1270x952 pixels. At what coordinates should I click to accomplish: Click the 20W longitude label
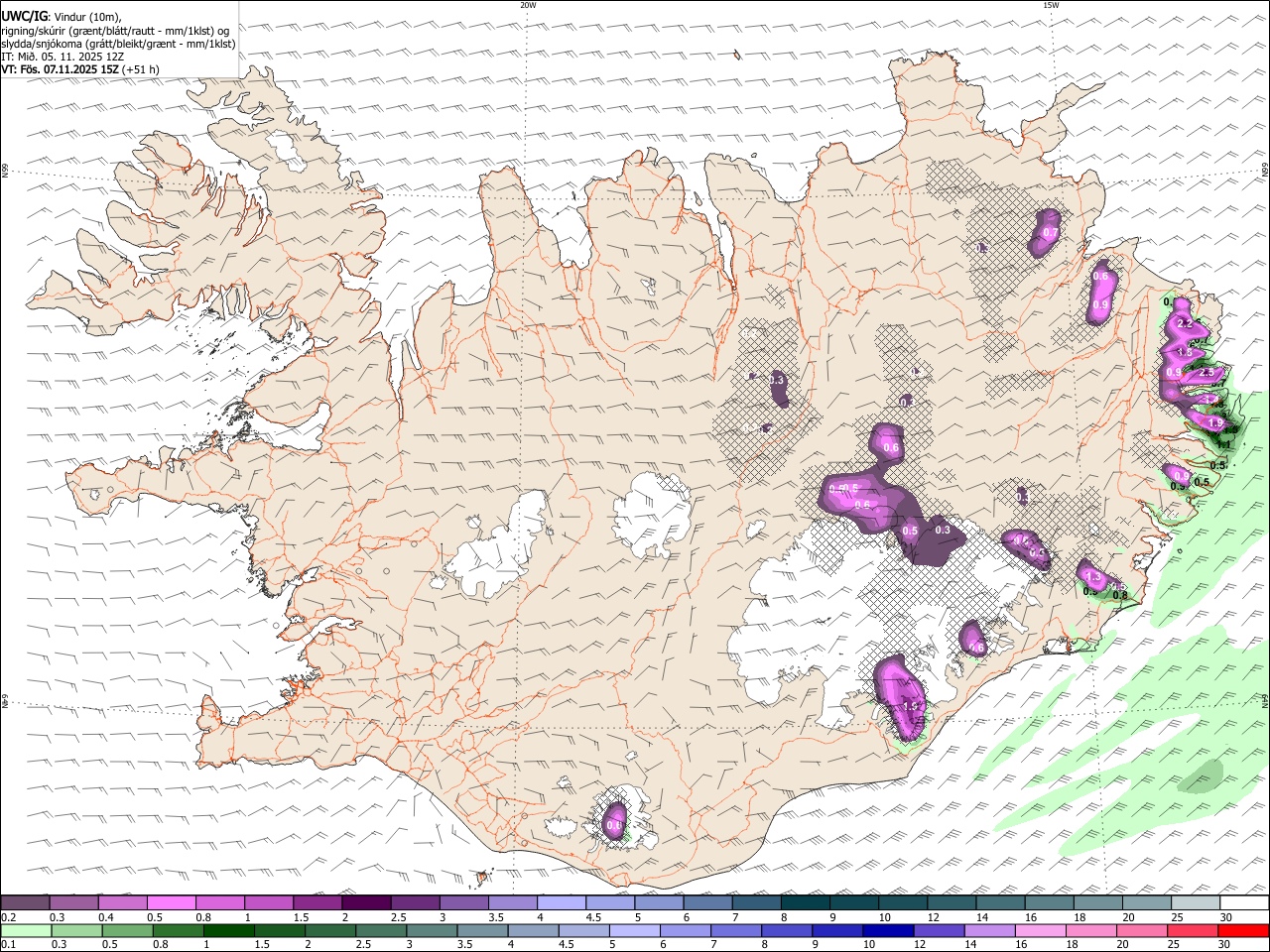click(528, 5)
